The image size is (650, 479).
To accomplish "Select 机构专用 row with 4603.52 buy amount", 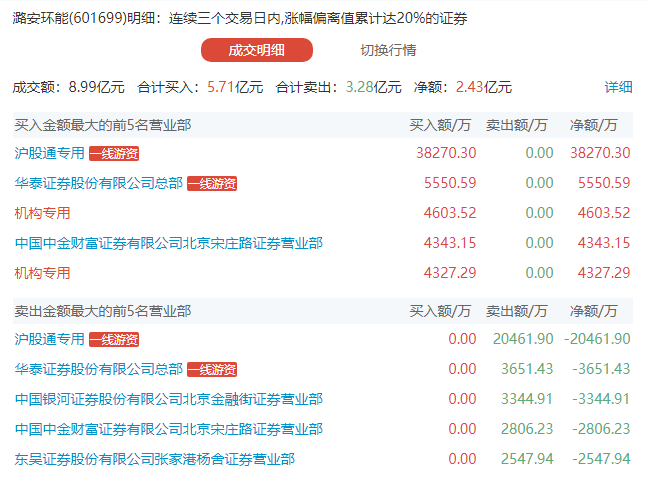I will tap(43, 213).
